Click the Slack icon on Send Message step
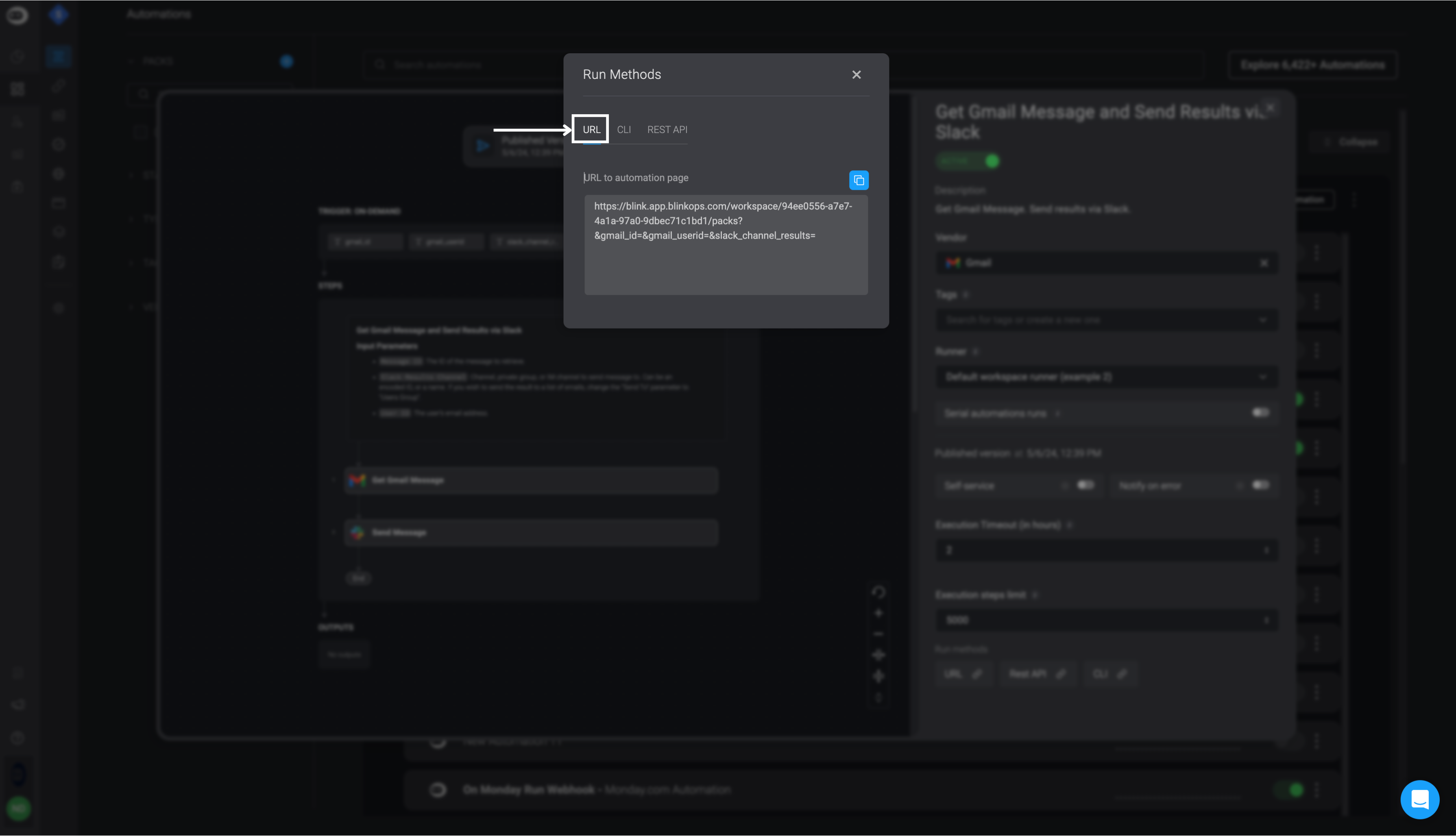Viewport: 1456px width, 836px height. click(357, 532)
